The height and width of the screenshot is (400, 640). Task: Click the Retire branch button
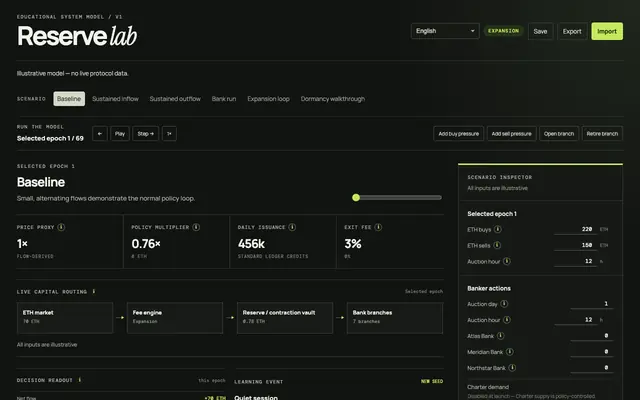602,133
